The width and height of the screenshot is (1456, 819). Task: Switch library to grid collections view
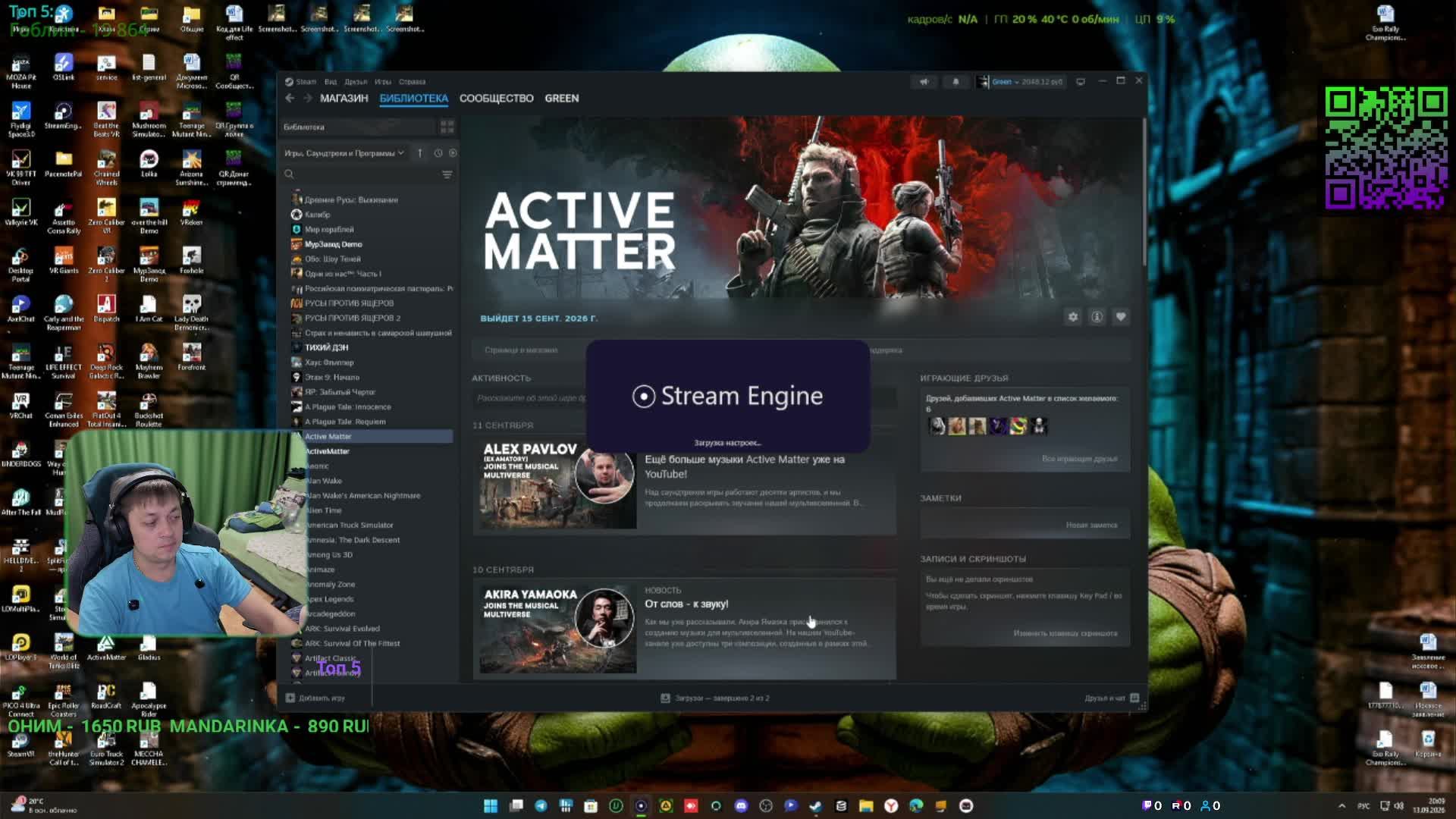tap(447, 127)
